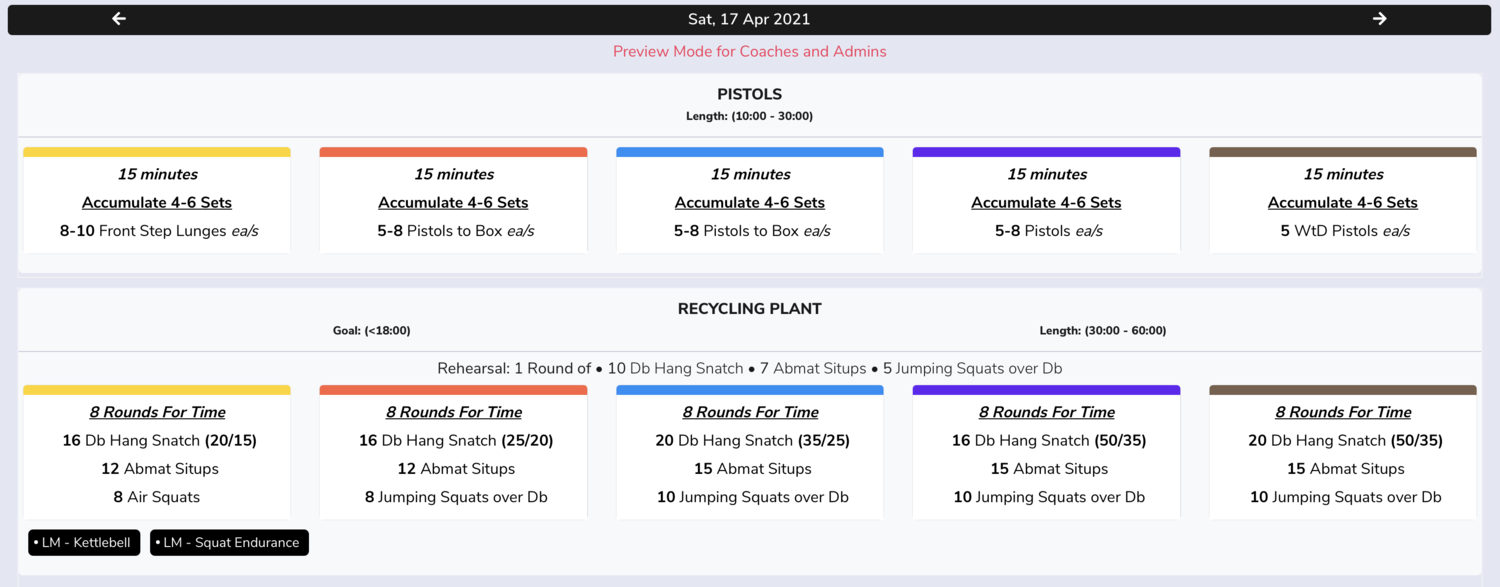Open the Front Step Lunges workout card
Image resolution: width=1500 pixels, height=587 pixels.
157,200
